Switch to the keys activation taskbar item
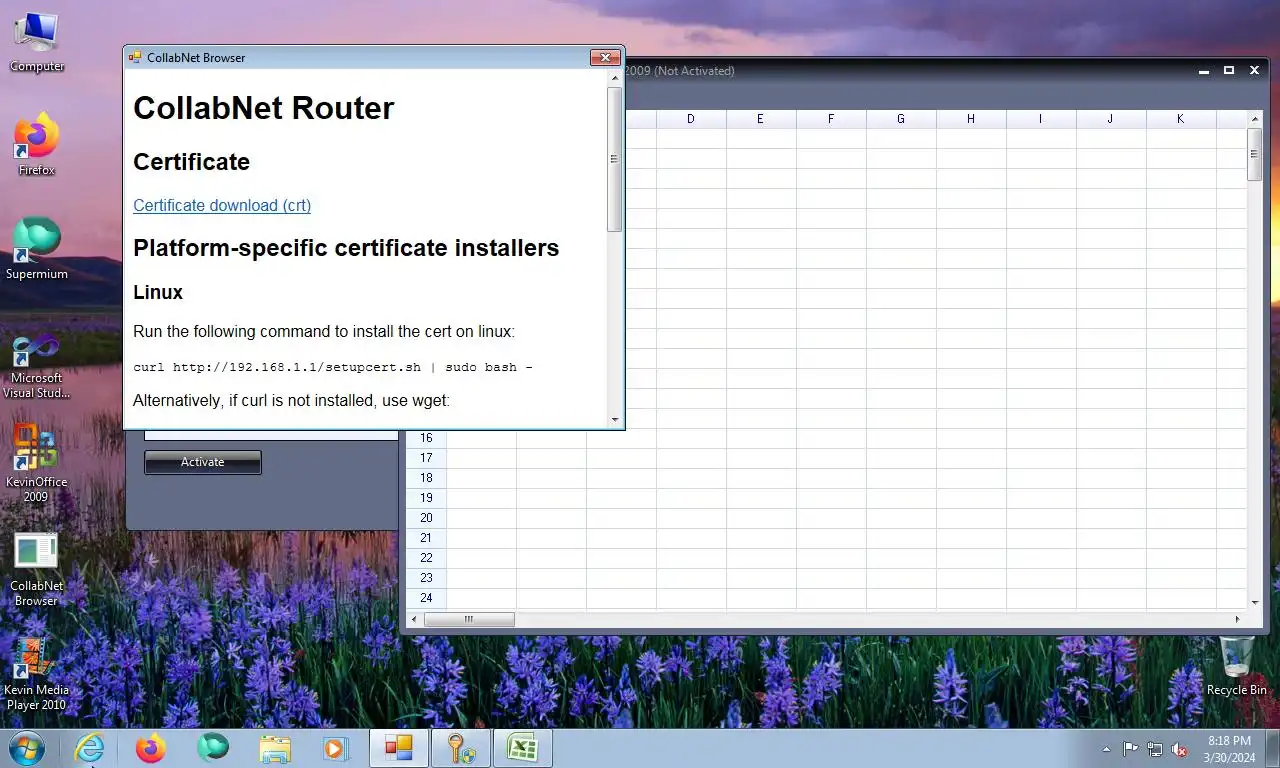The image size is (1280, 768). click(x=461, y=748)
